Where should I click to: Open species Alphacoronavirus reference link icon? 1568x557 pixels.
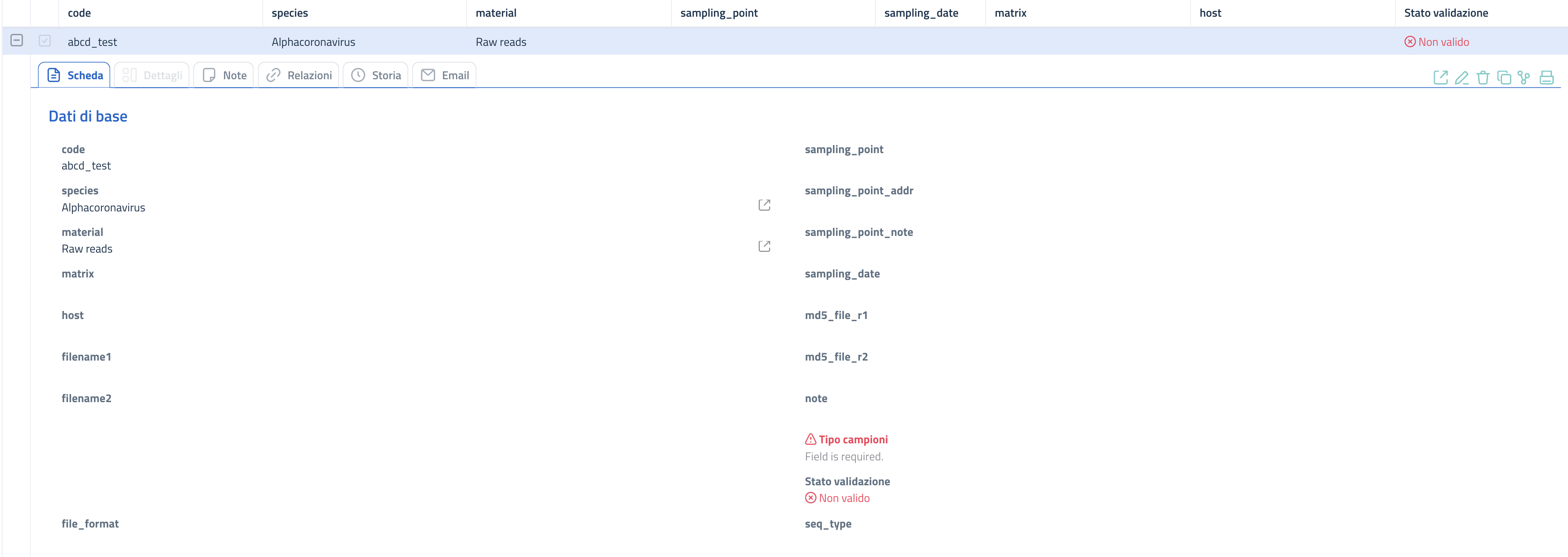(764, 205)
